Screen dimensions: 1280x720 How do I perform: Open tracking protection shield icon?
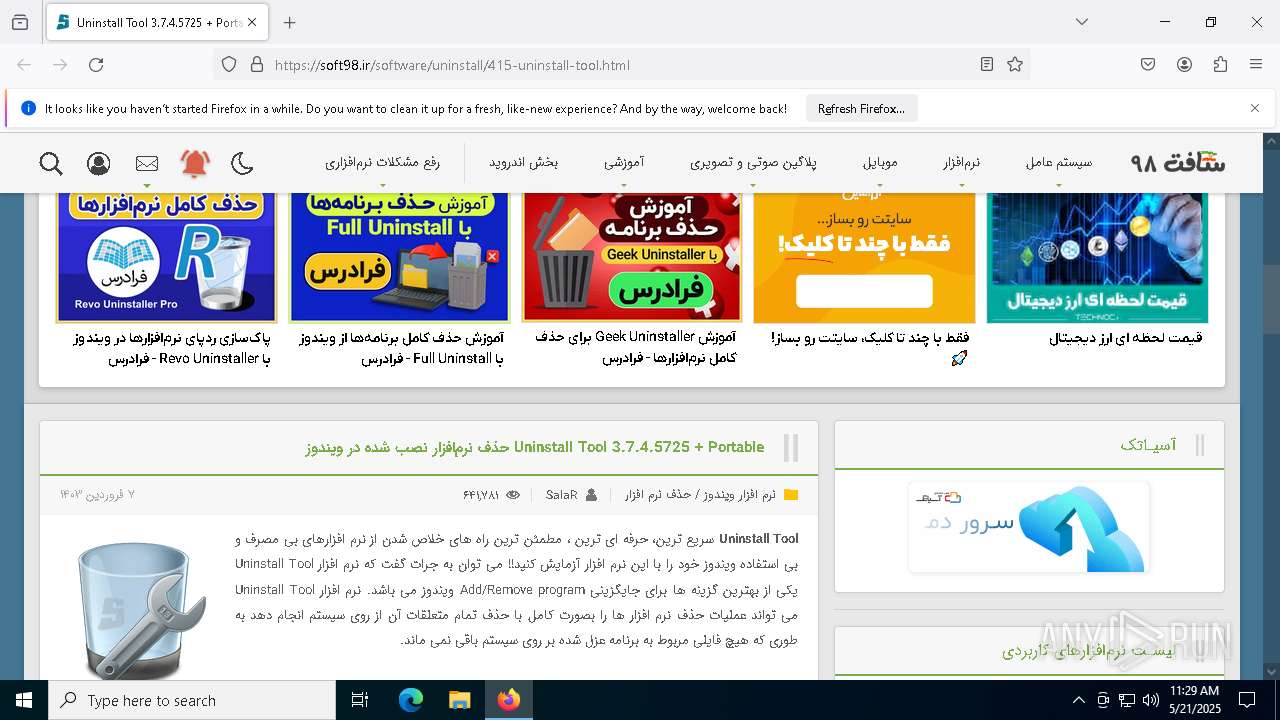pyautogui.click(x=229, y=64)
